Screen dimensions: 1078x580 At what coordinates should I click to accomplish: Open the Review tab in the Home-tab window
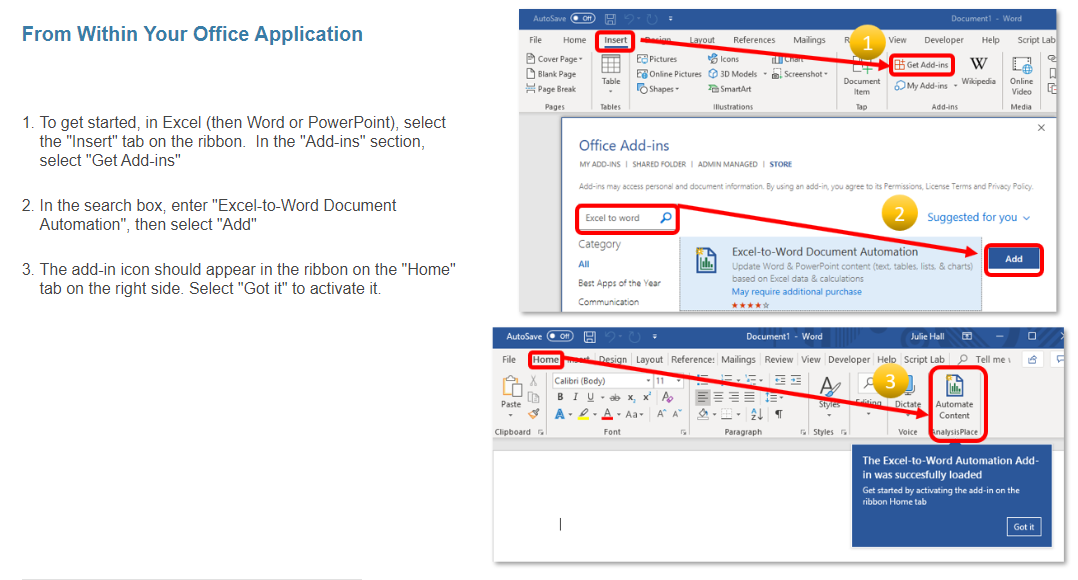point(778,359)
